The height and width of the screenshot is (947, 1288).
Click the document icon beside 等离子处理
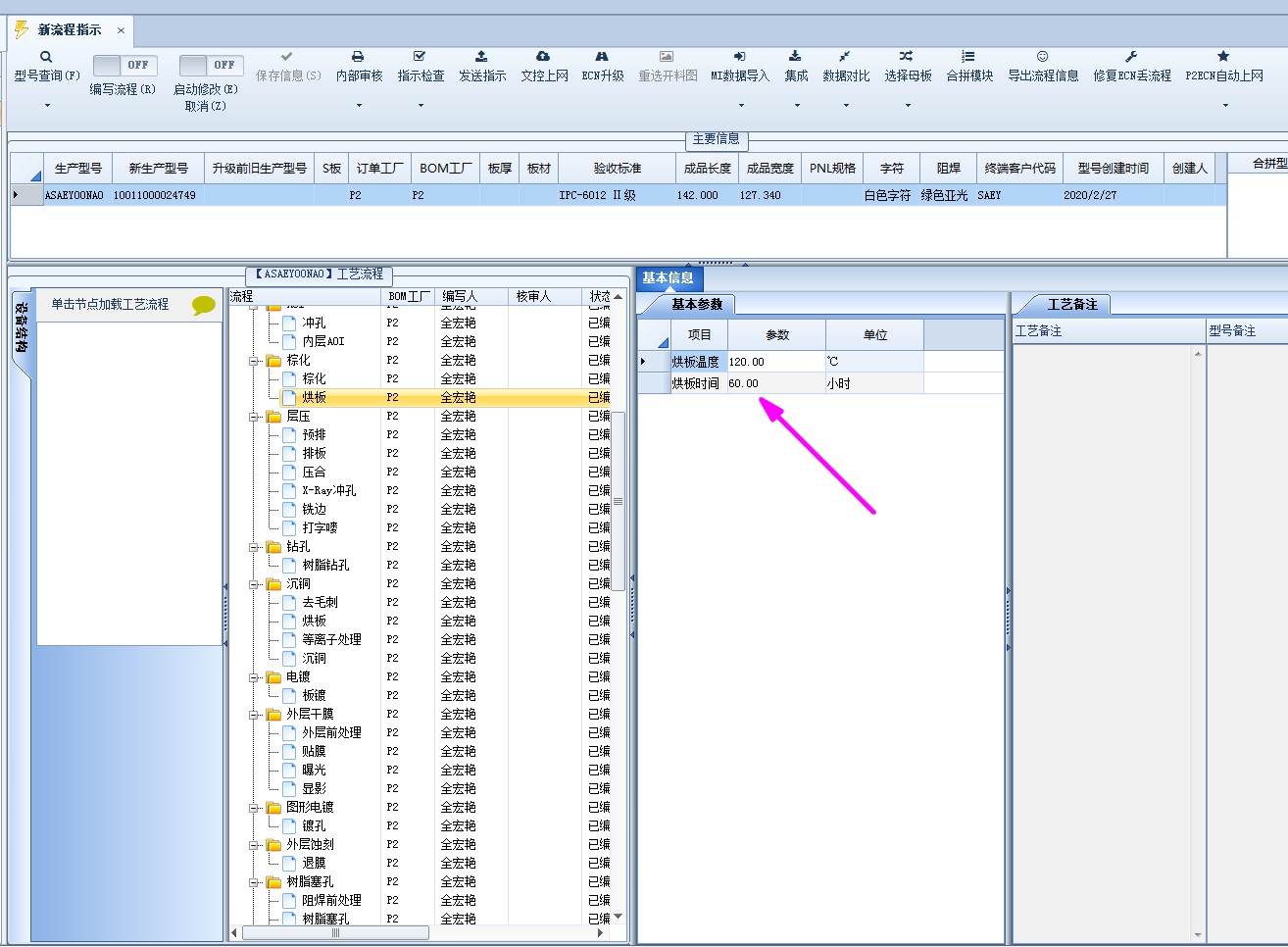pos(289,639)
